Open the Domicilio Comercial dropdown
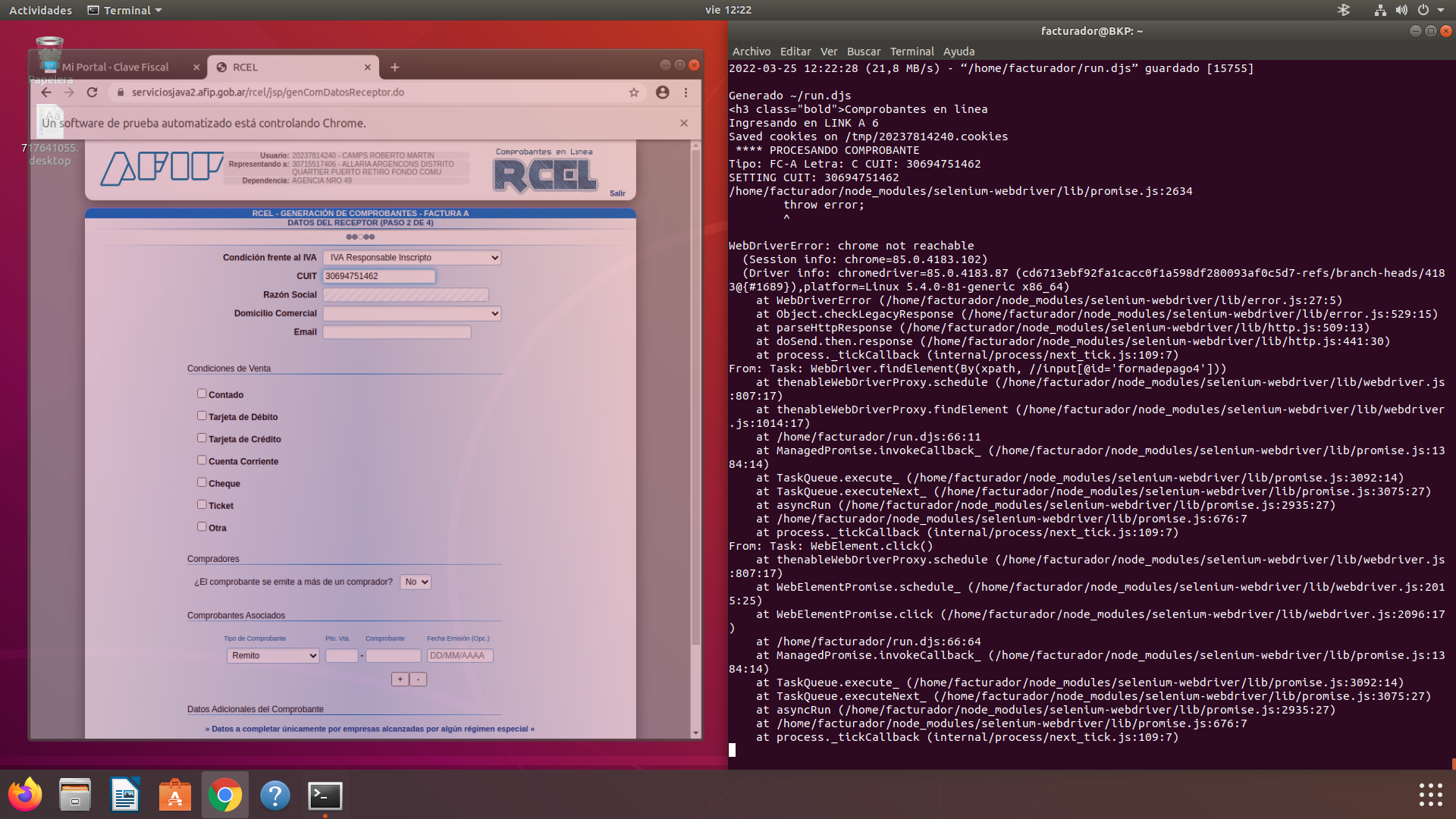 (412, 313)
